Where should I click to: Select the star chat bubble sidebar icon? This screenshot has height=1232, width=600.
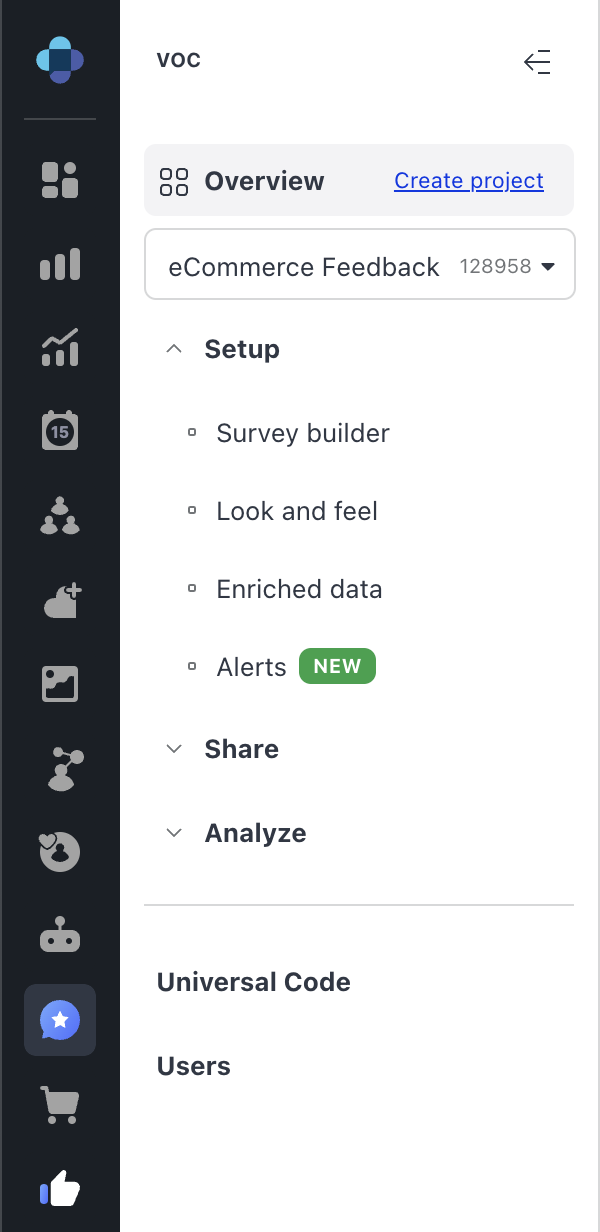(x=60, y=1020)
